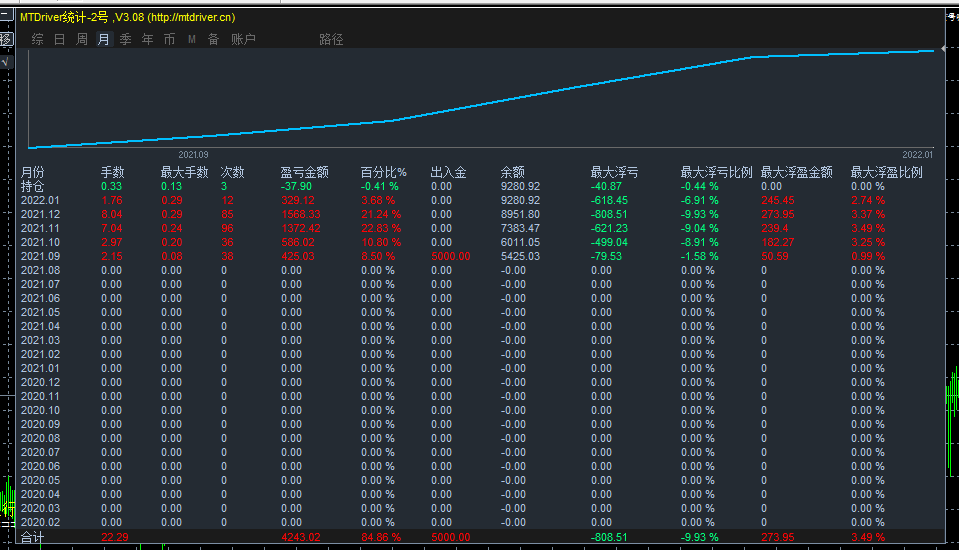
Task: Open the 账户 account tab
Action: 243,39
